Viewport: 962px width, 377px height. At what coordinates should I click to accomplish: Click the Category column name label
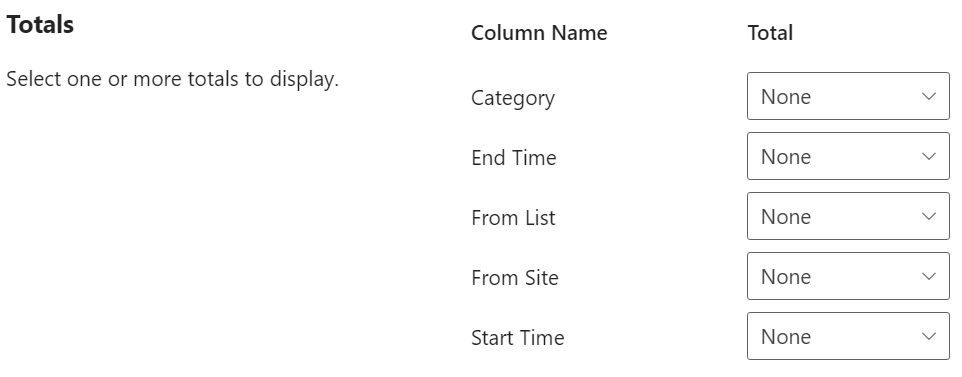coord(513,98)
